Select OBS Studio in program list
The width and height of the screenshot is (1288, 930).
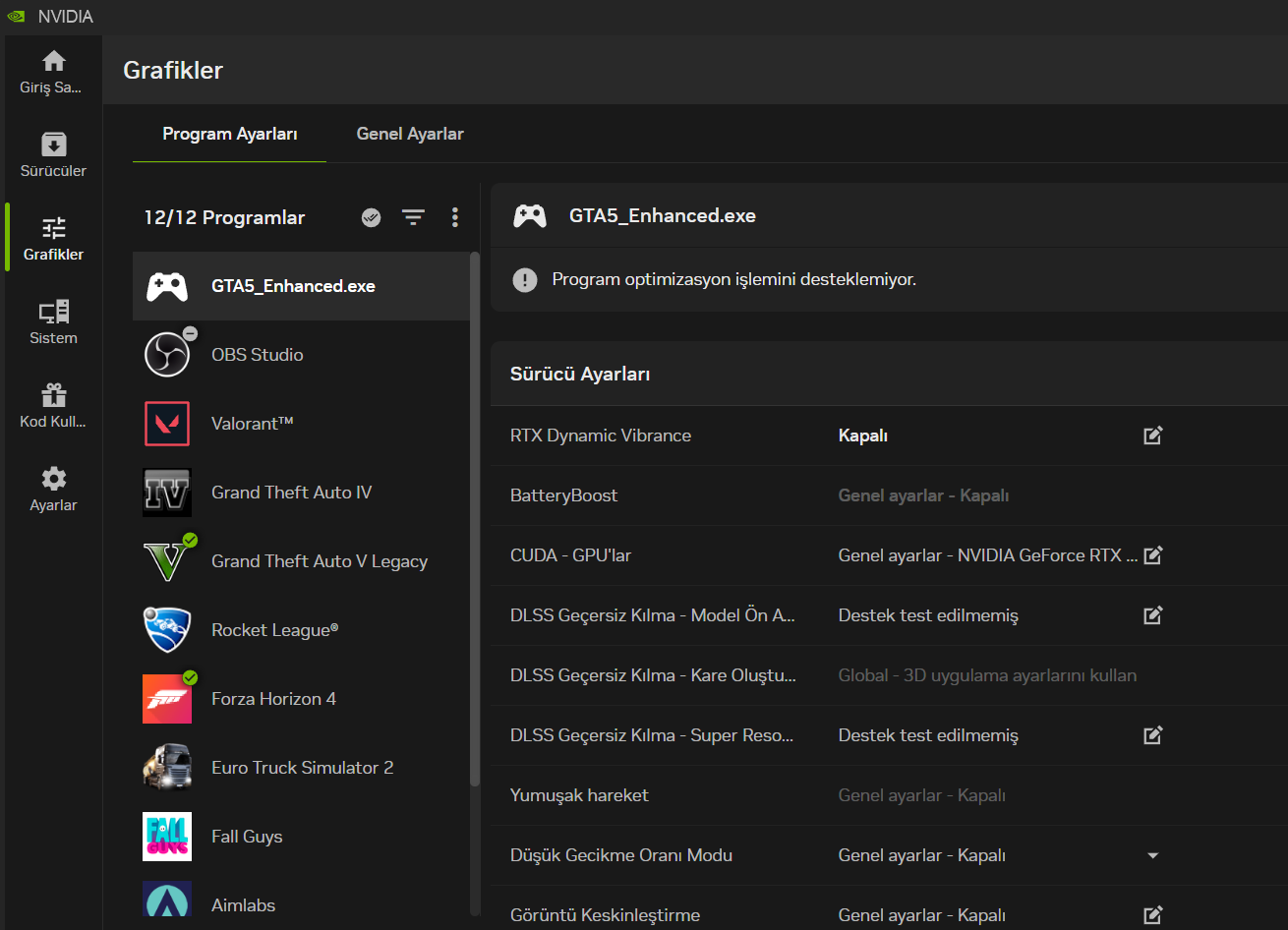pyautogui.click(x=301, y=355)
